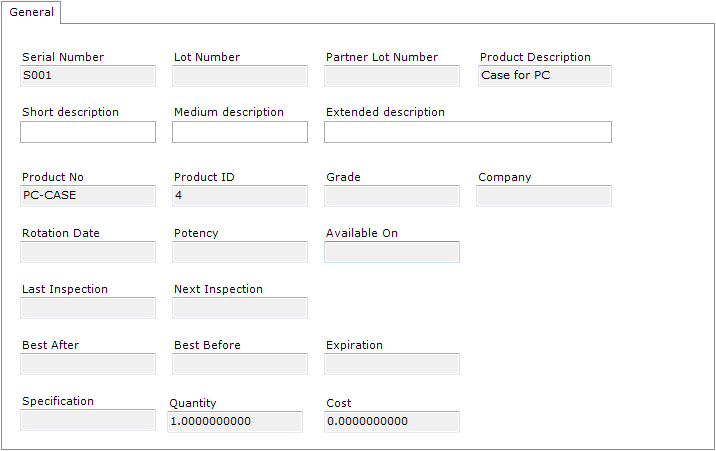Click the Partner Lot Number field
The width and height of the screenshot is (716, 451).
point(392,76)
